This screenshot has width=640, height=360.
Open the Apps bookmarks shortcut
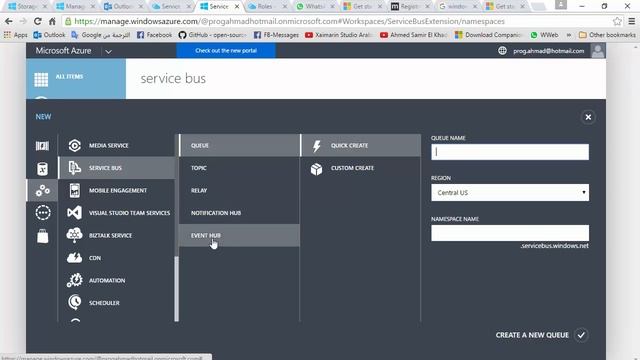pos(16,35)
